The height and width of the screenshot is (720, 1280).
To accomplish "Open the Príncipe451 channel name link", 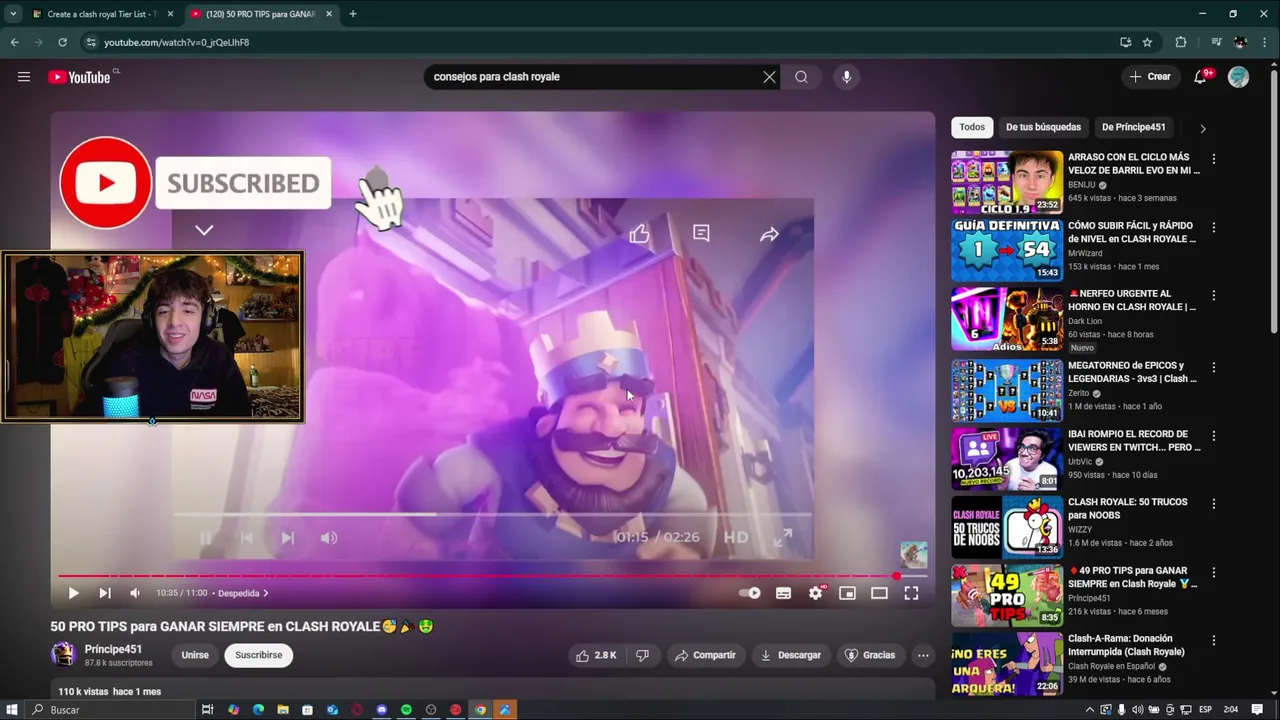I will tap(113, 649).
